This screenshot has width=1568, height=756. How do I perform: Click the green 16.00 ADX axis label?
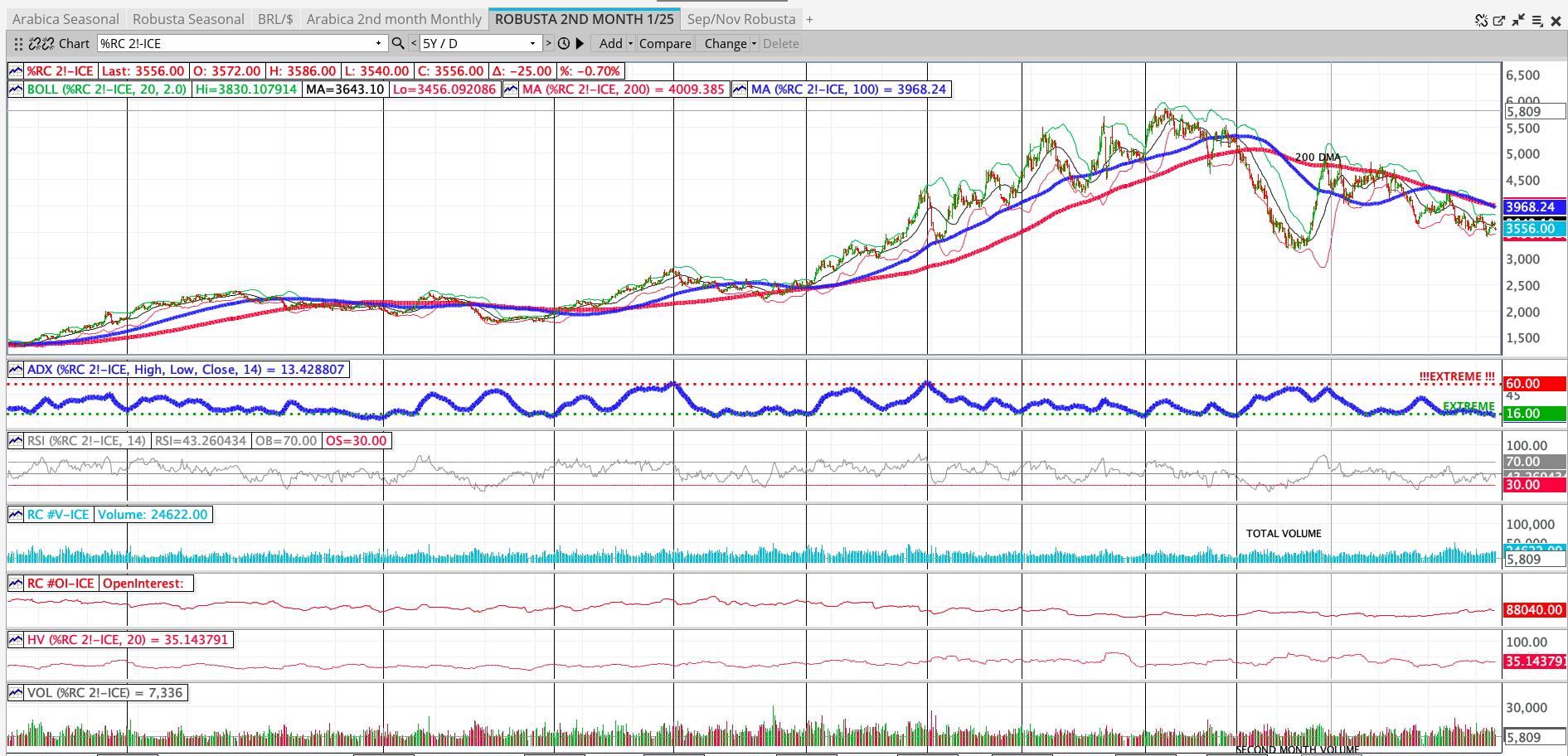click(x=1534, y=414)
